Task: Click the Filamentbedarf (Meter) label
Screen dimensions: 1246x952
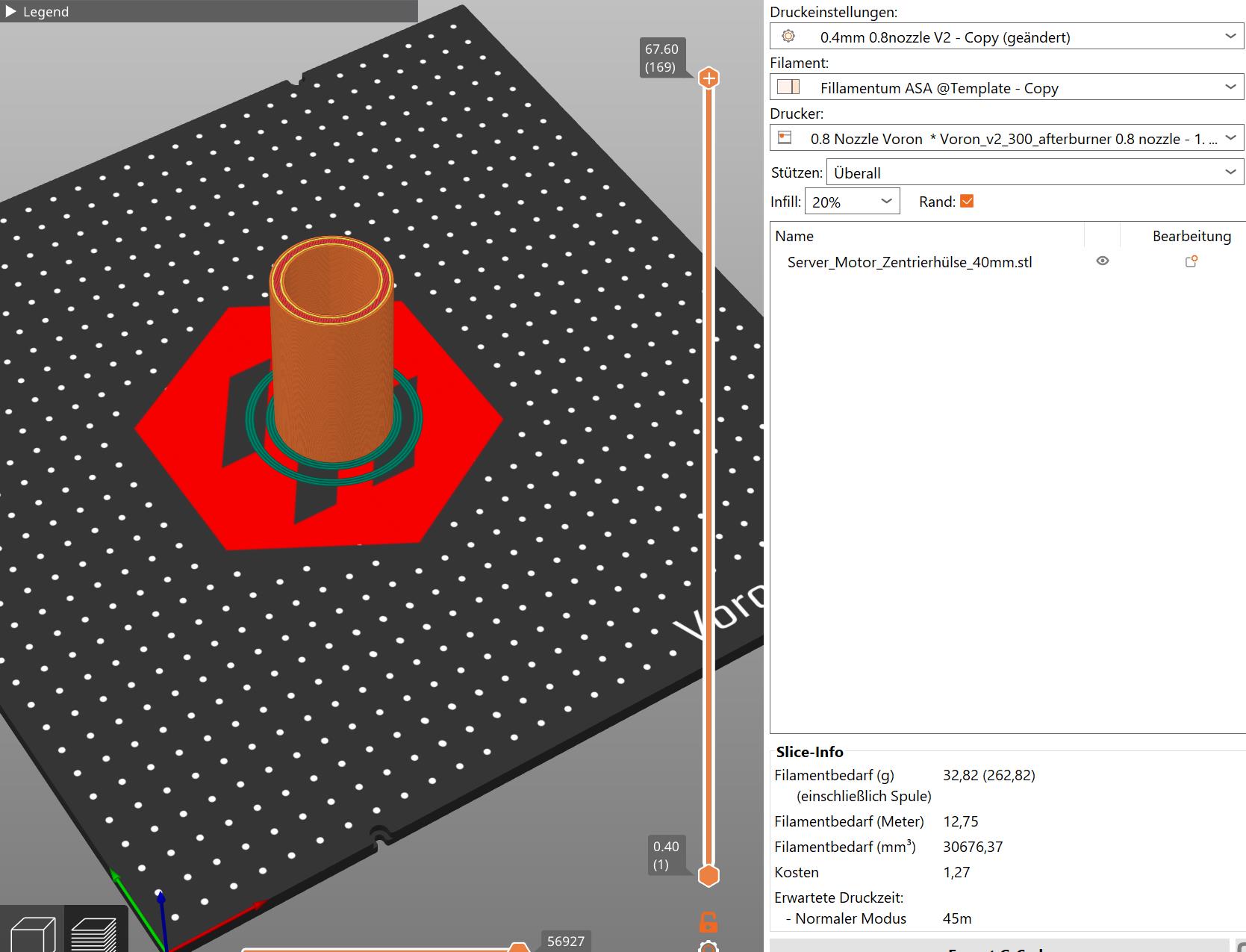Action: click(x=849, y=821)
